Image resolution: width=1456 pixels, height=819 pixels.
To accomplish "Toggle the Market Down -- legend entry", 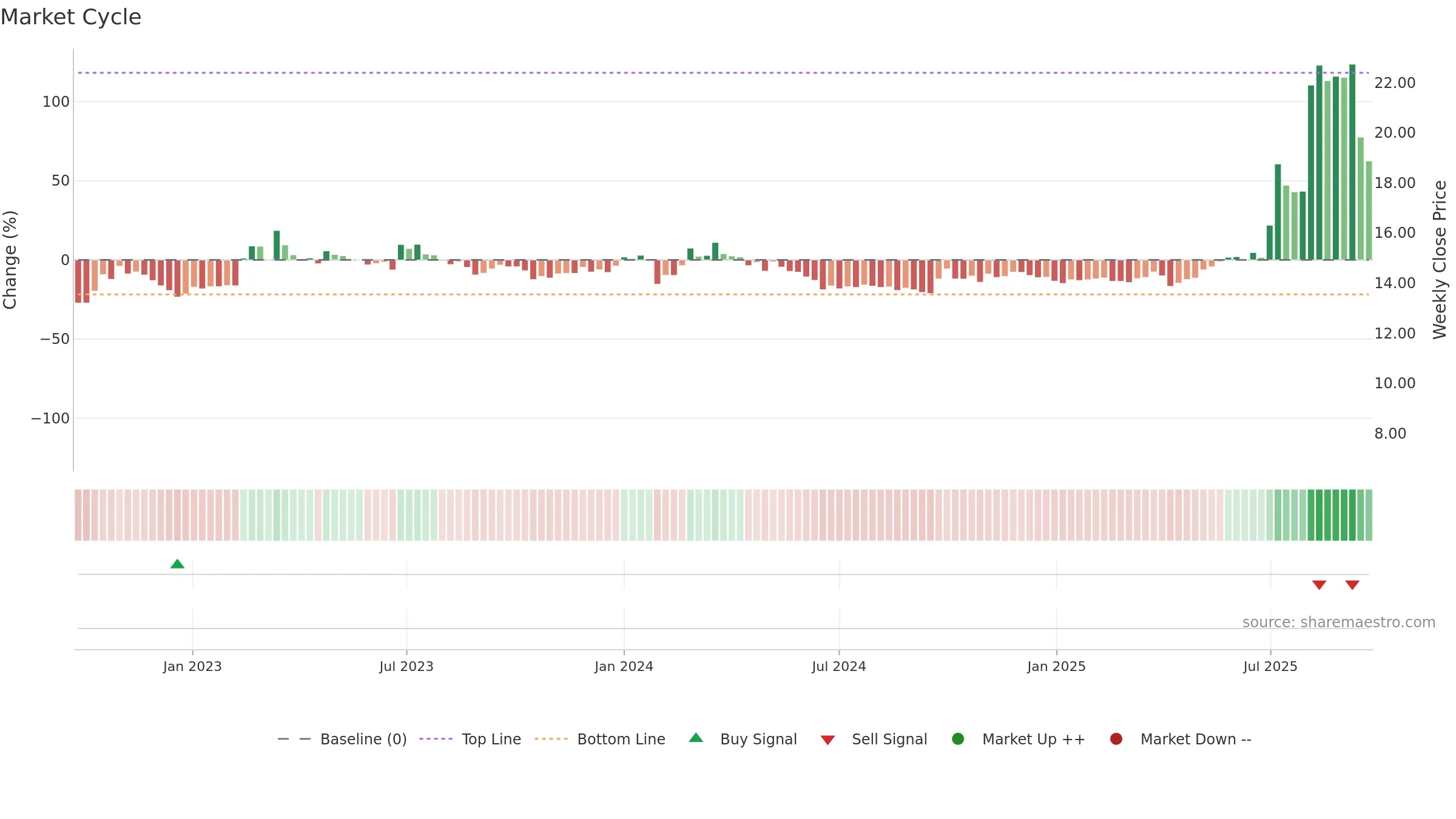I will (x=1181, y=739).
